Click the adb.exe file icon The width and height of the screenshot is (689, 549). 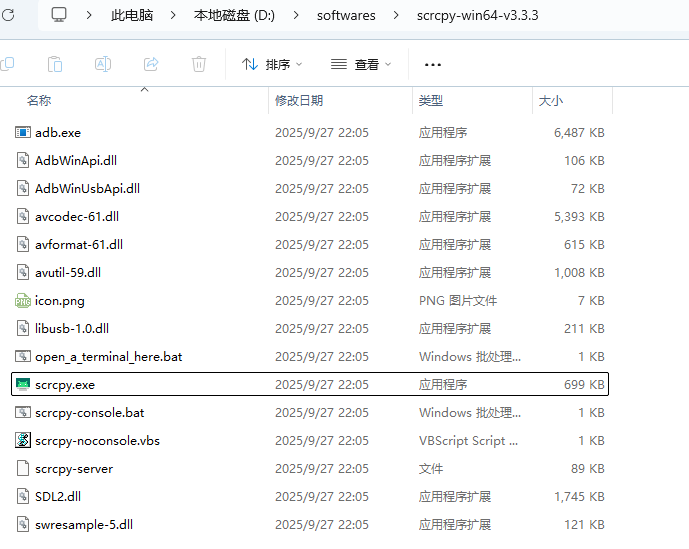23,132
